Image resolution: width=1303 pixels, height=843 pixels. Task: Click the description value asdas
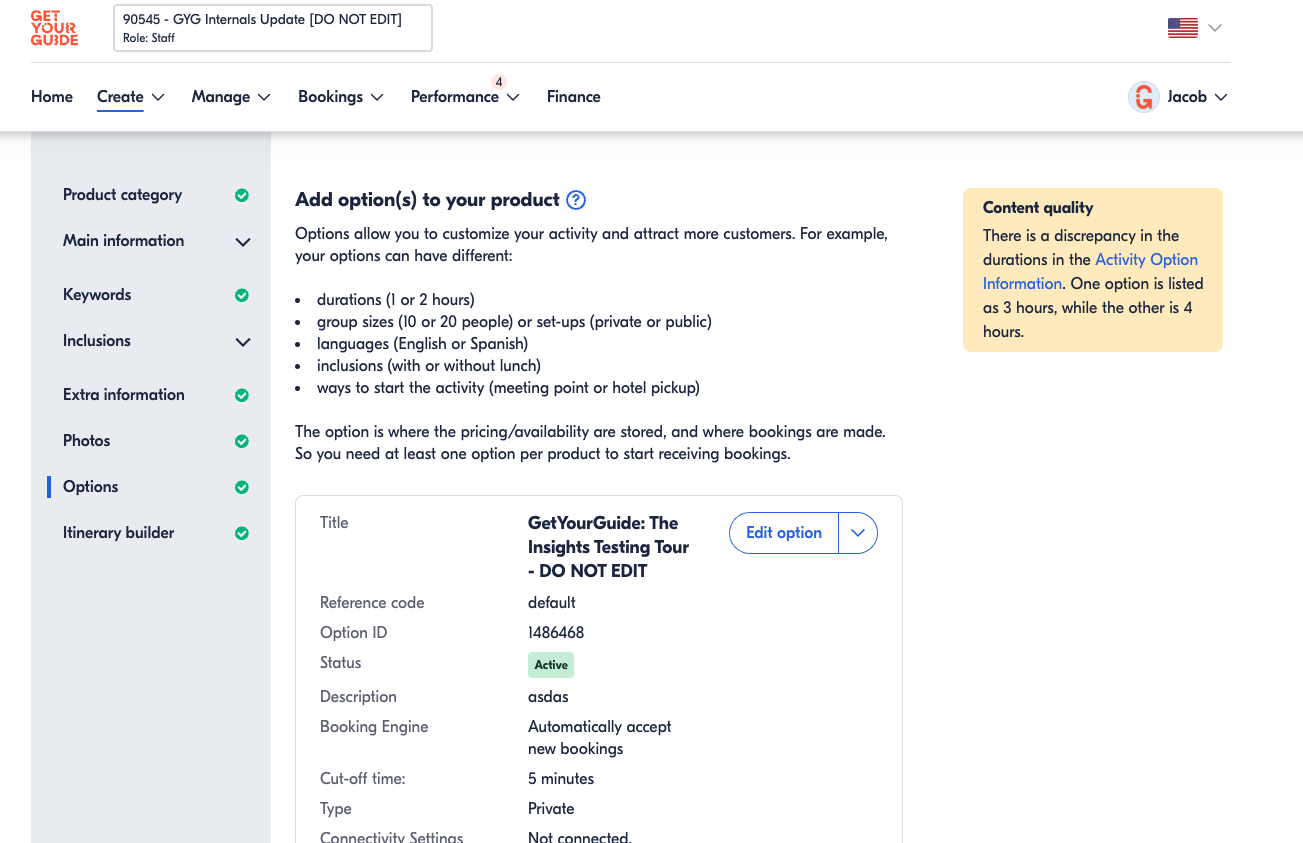548,697
